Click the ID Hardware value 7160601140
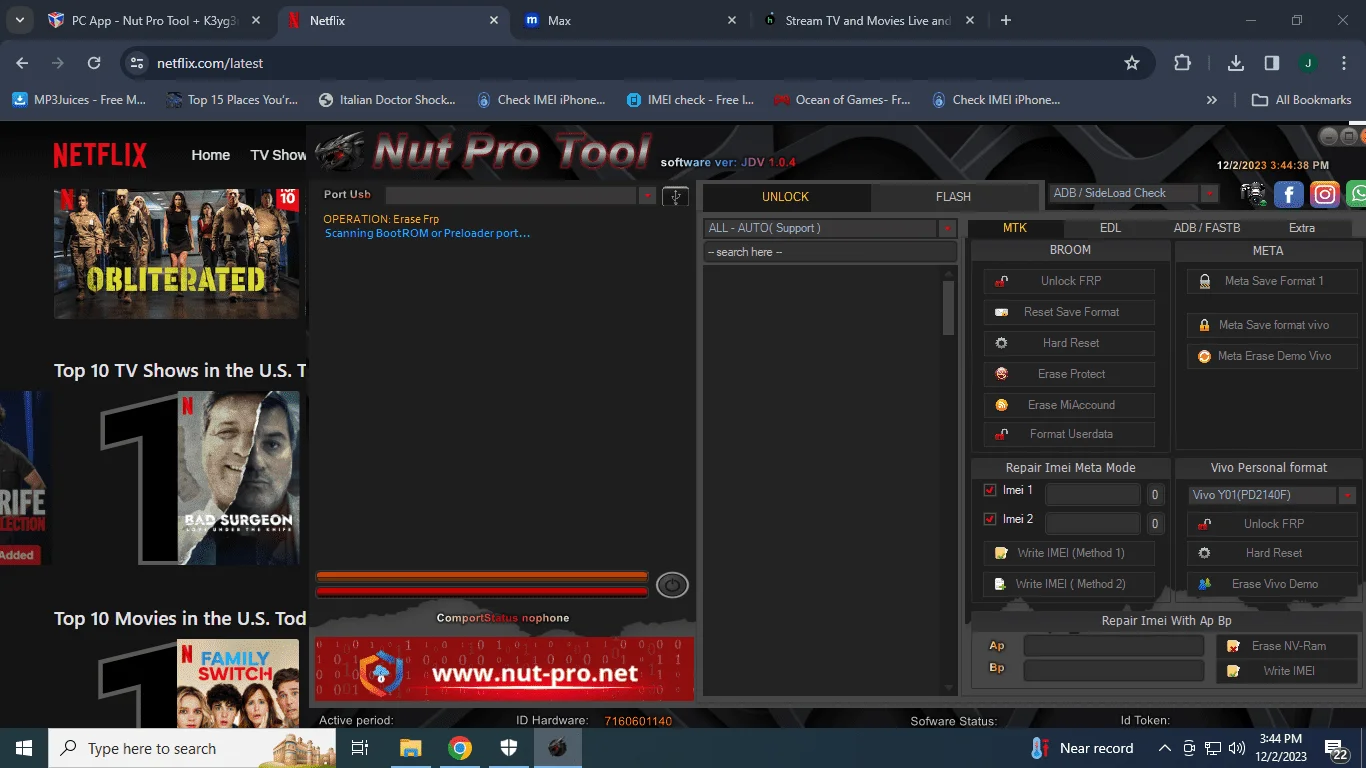 pos(638,721)
